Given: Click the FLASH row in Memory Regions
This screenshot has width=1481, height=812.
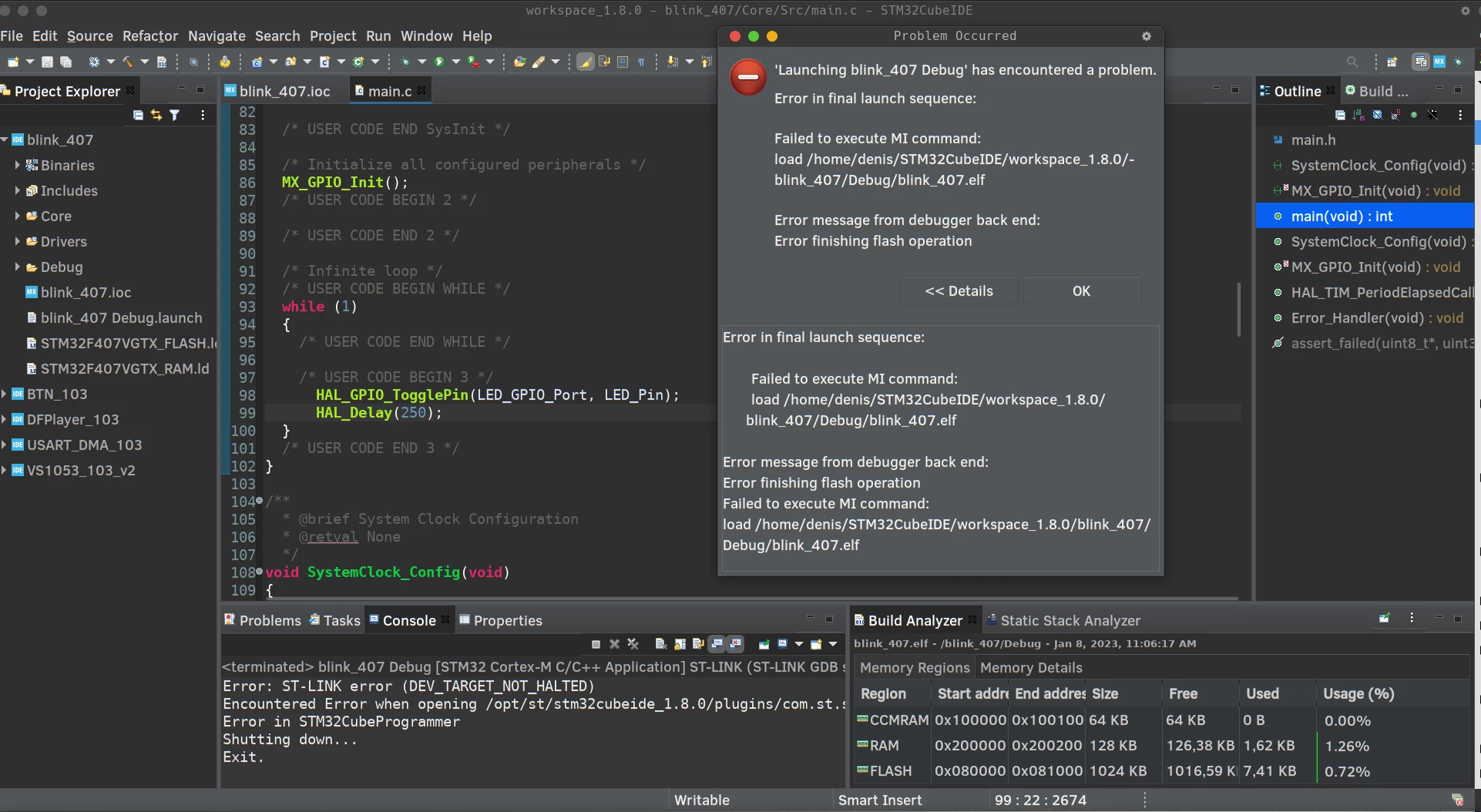Looking at the screenshot, I should click(1162, 771).
